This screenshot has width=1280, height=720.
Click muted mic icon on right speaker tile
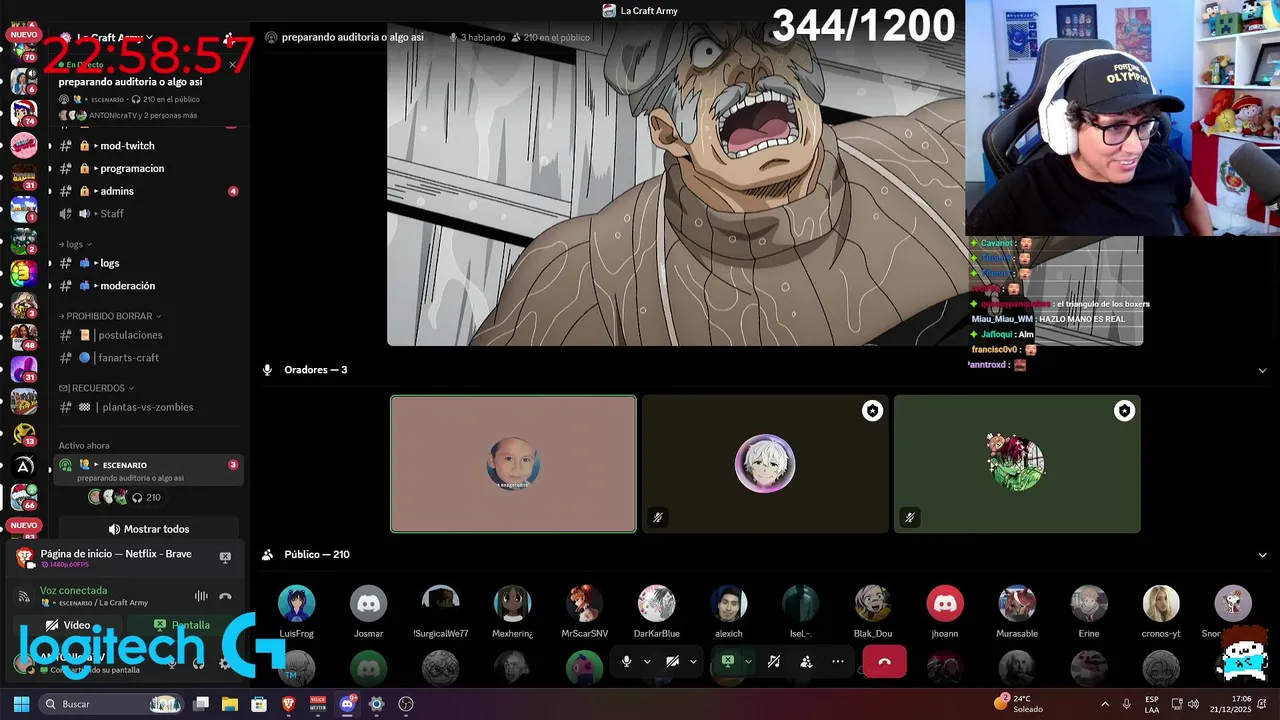point(910,517)
